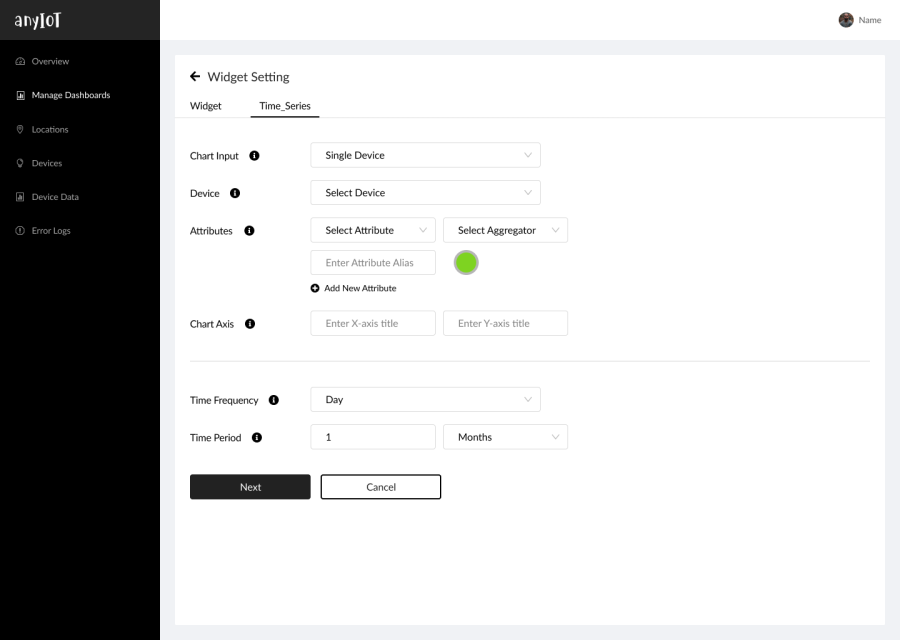Focus the Enter Attribute Alias field
The image size is (900, 640).
click(373, 262)
